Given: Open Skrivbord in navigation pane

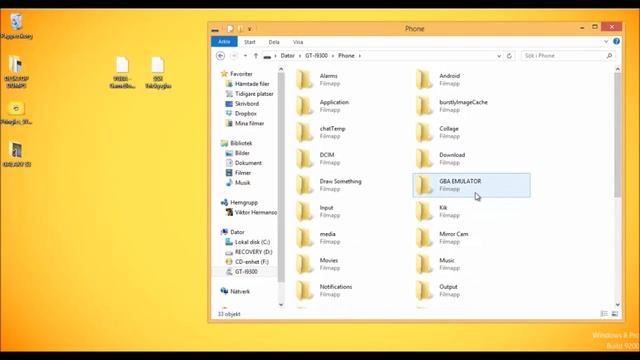Looking at the screenshot, I should tap(247, 104).
